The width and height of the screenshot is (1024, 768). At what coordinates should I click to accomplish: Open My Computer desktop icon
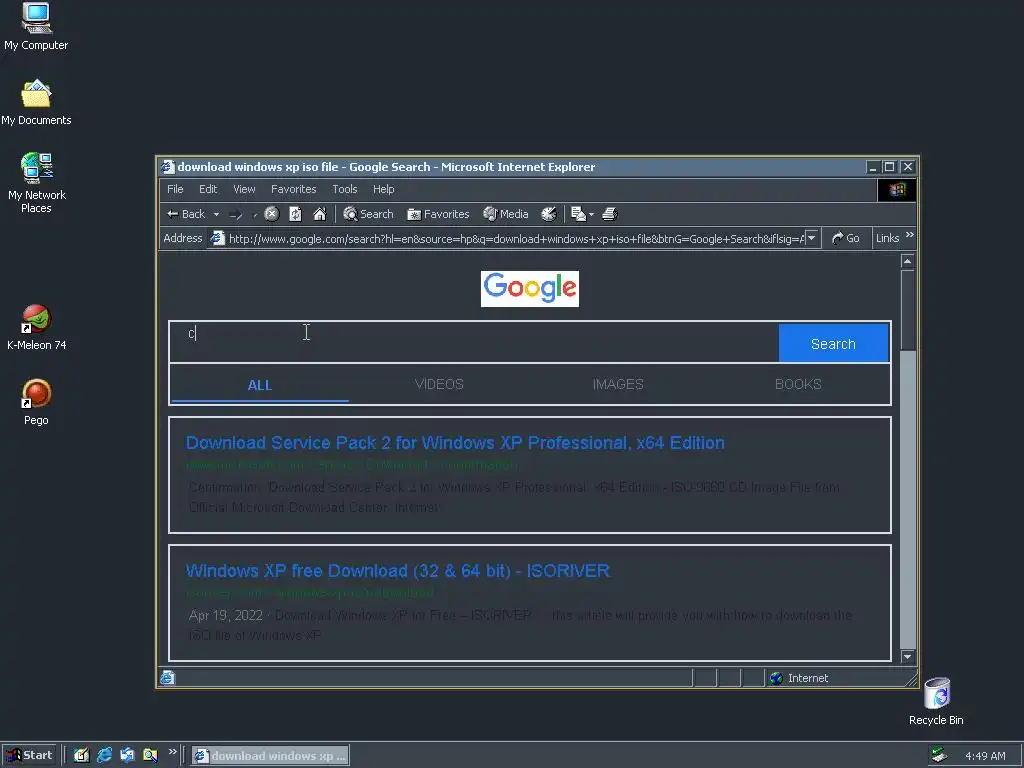(x=36, y=27)
